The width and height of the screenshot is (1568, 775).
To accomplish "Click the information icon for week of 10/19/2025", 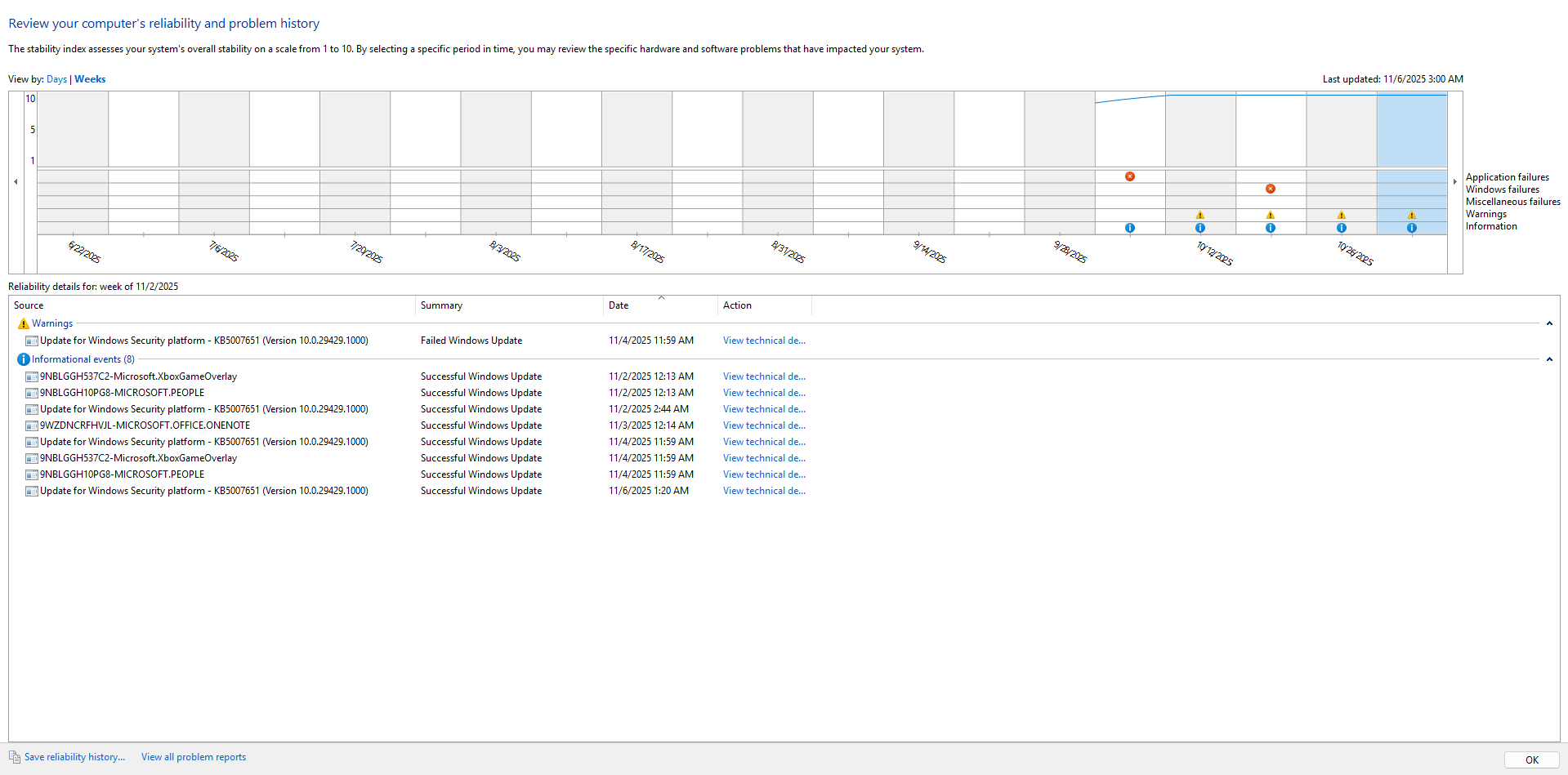I will tap(1271, 228).
